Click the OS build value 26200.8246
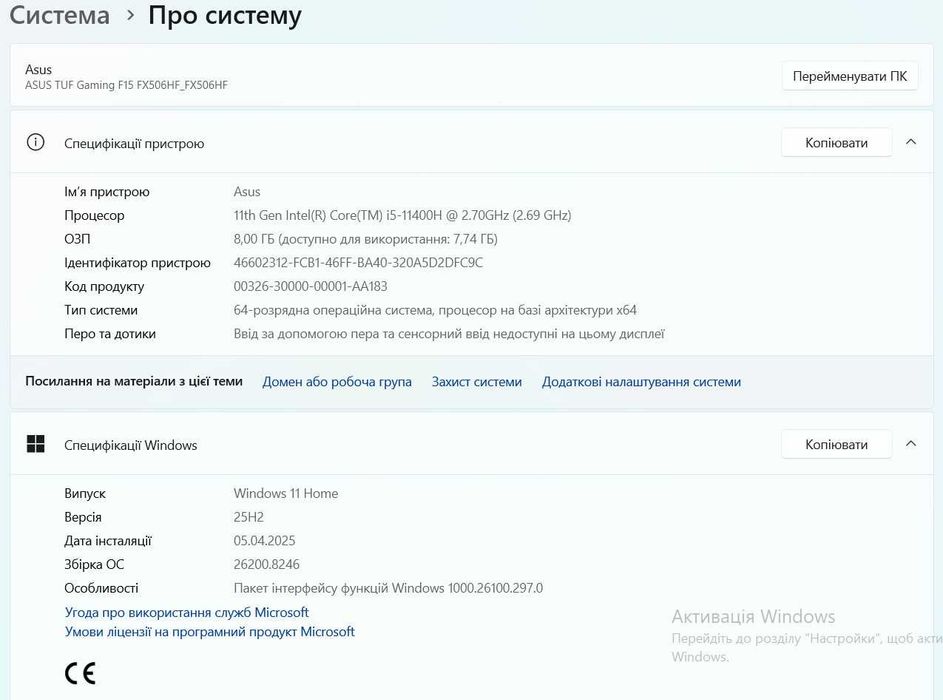This screenshot has height=700, width=943. (x=266, y=564)
